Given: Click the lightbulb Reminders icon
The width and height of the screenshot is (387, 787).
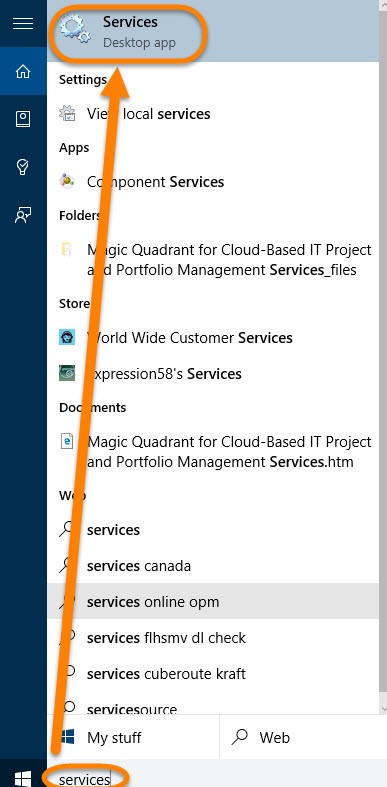Looking at the screenshot, I should [x=23, y=167].
